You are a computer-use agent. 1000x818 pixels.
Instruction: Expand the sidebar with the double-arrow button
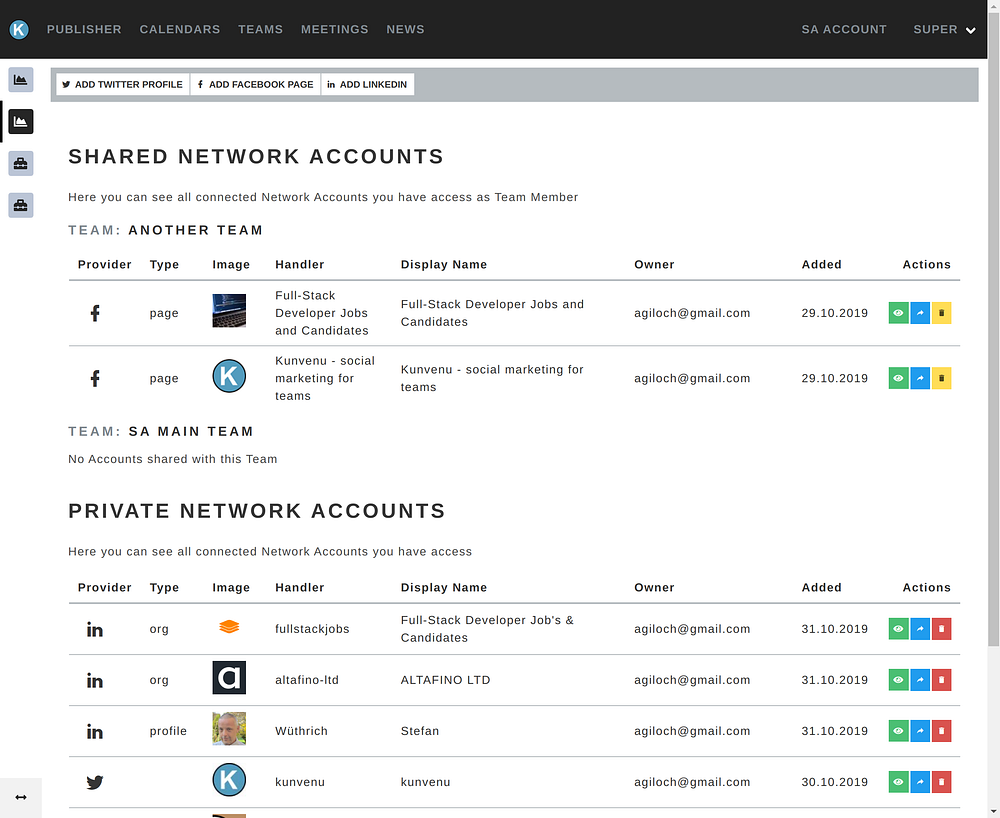pyautogui.click(x=21, y=797)
